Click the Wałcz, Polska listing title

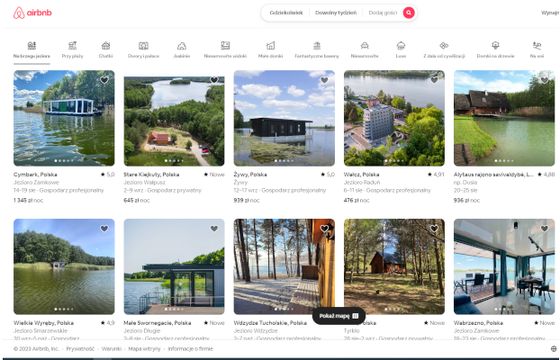361,174
